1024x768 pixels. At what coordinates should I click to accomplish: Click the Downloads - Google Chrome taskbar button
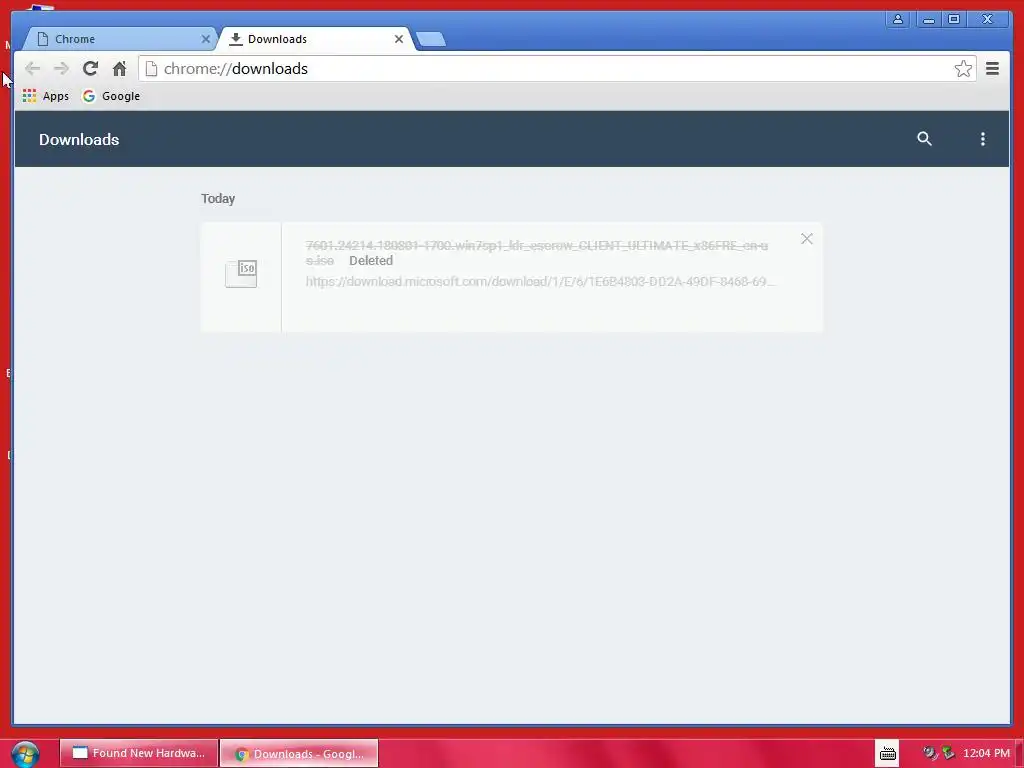coord(298,754)
